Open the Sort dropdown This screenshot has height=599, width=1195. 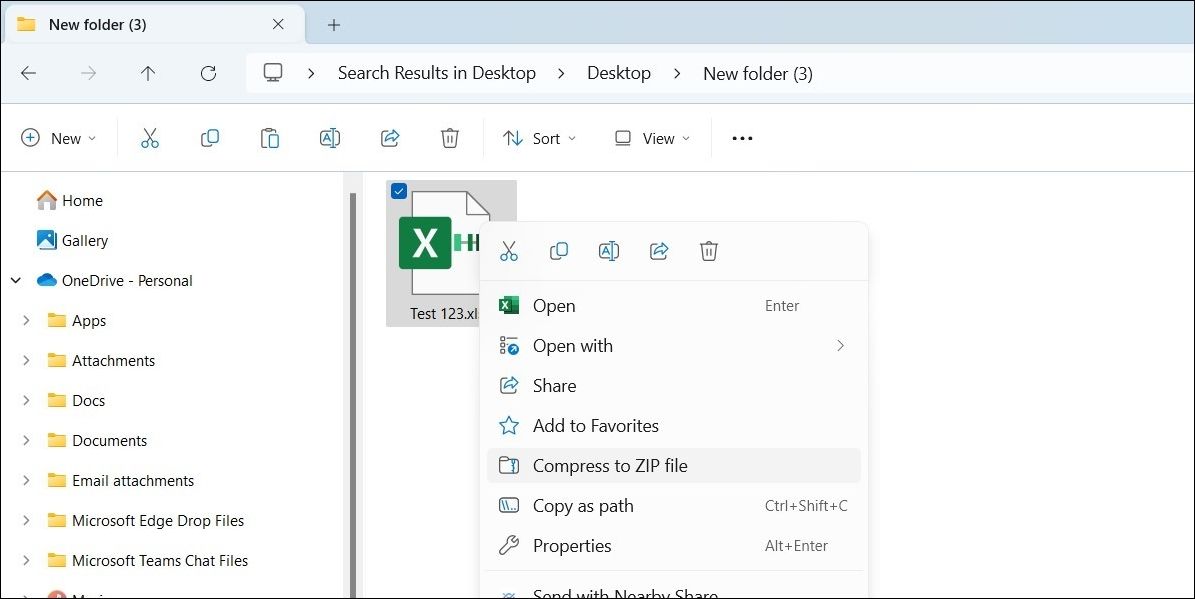tap(539, 137)
